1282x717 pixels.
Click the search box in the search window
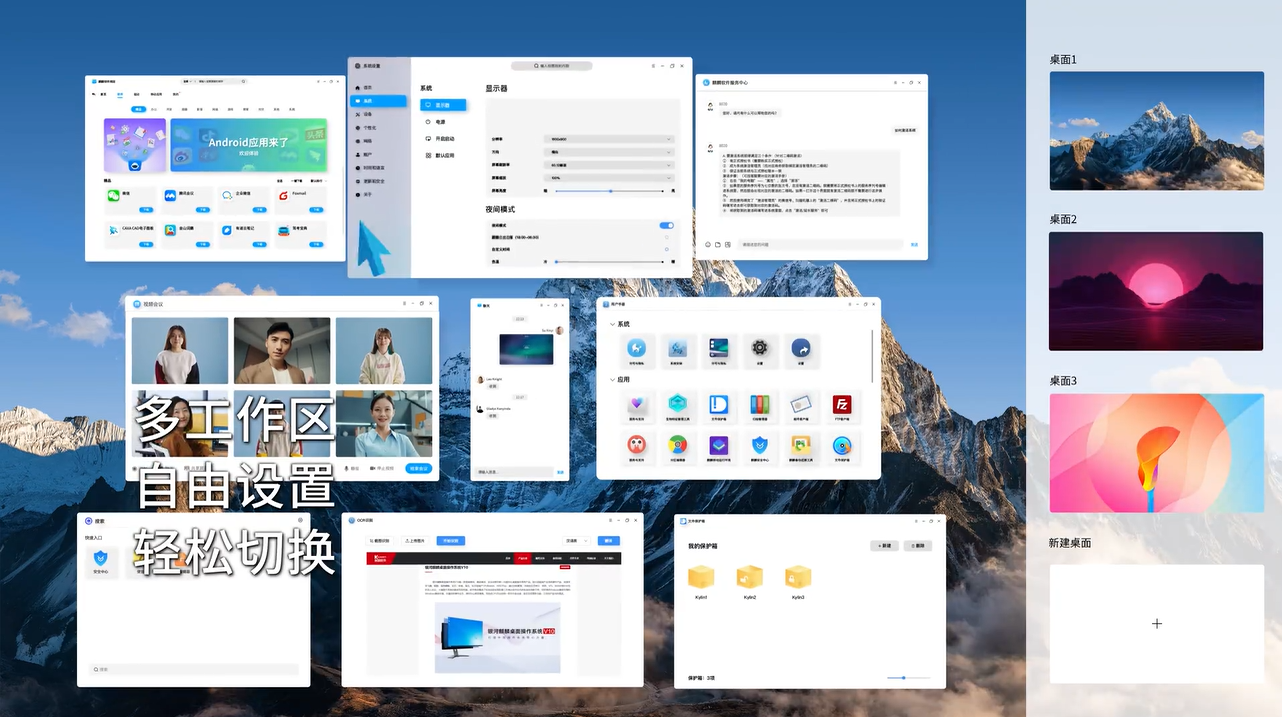[194, 669]
